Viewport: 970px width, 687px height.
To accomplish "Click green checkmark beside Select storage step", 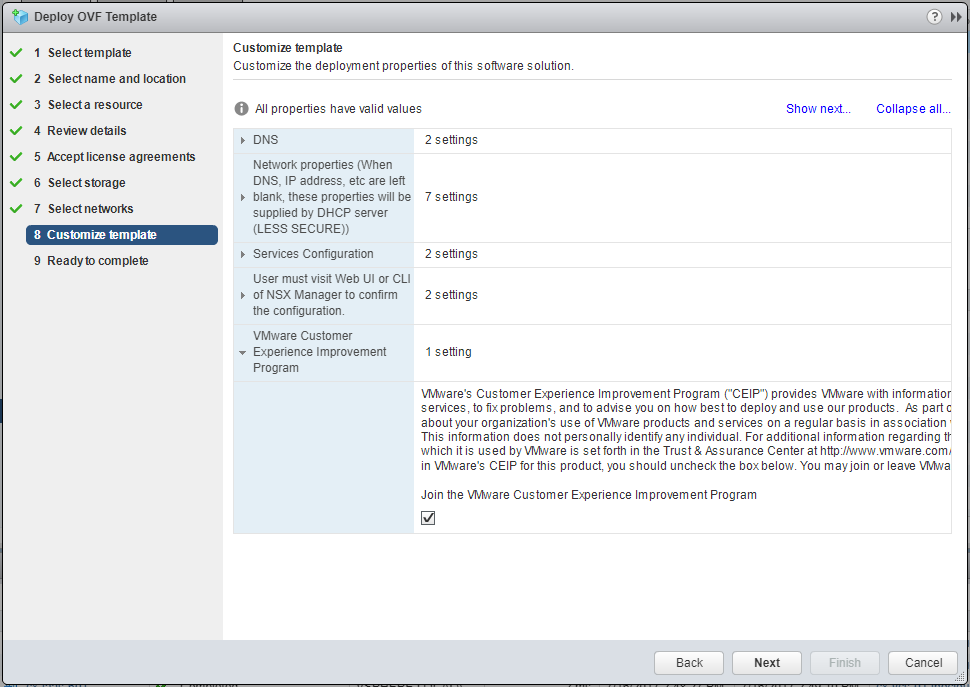I will [16, 183].
